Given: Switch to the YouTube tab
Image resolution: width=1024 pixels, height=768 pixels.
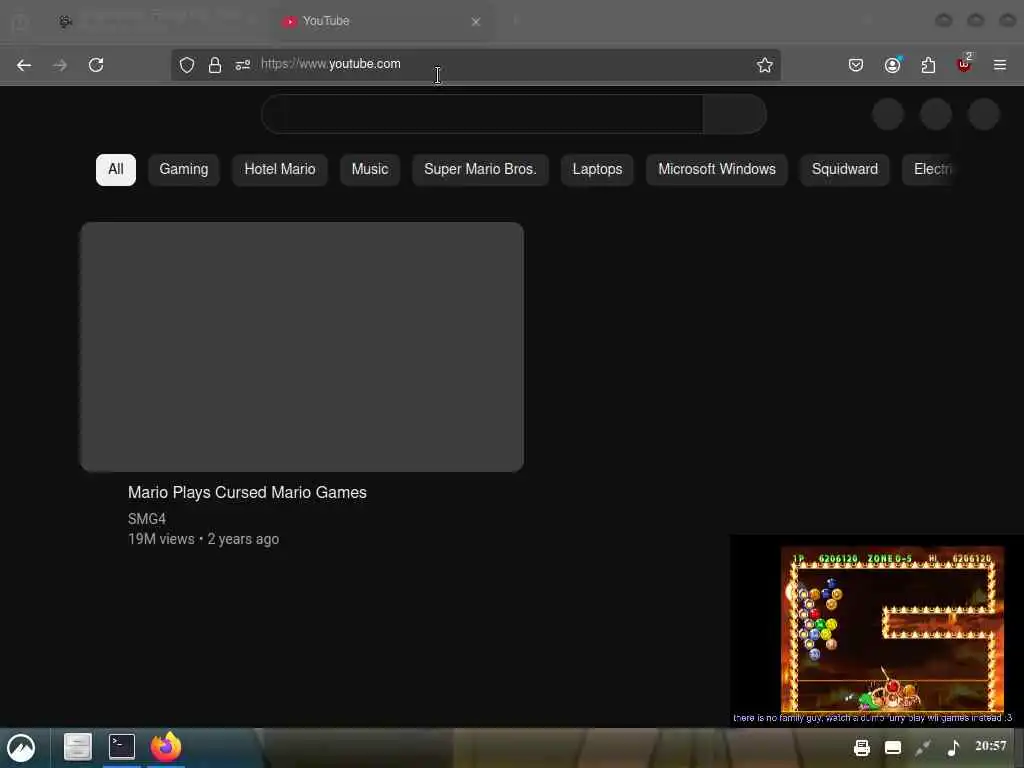Looking at the screenshot, I should (381, 21).
